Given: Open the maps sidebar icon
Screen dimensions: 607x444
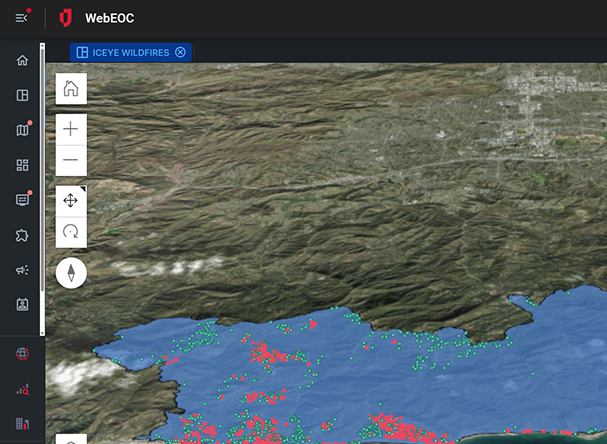Looking at the screenshot, I should tap(22, 130).
